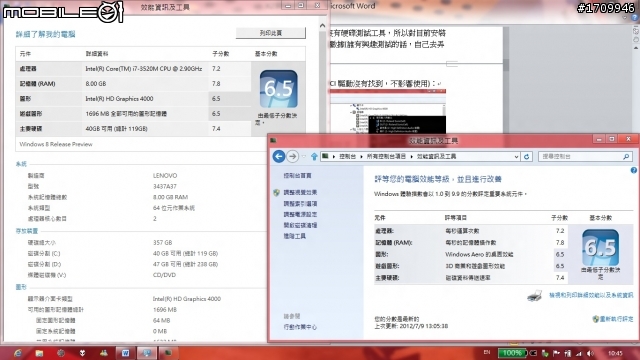Image resolution: width=640 pixels, height=360 pixels.
Task: Click 重新執行評定 to re-run the assessment
Action: pyautogui.click(x=616, y=319)
